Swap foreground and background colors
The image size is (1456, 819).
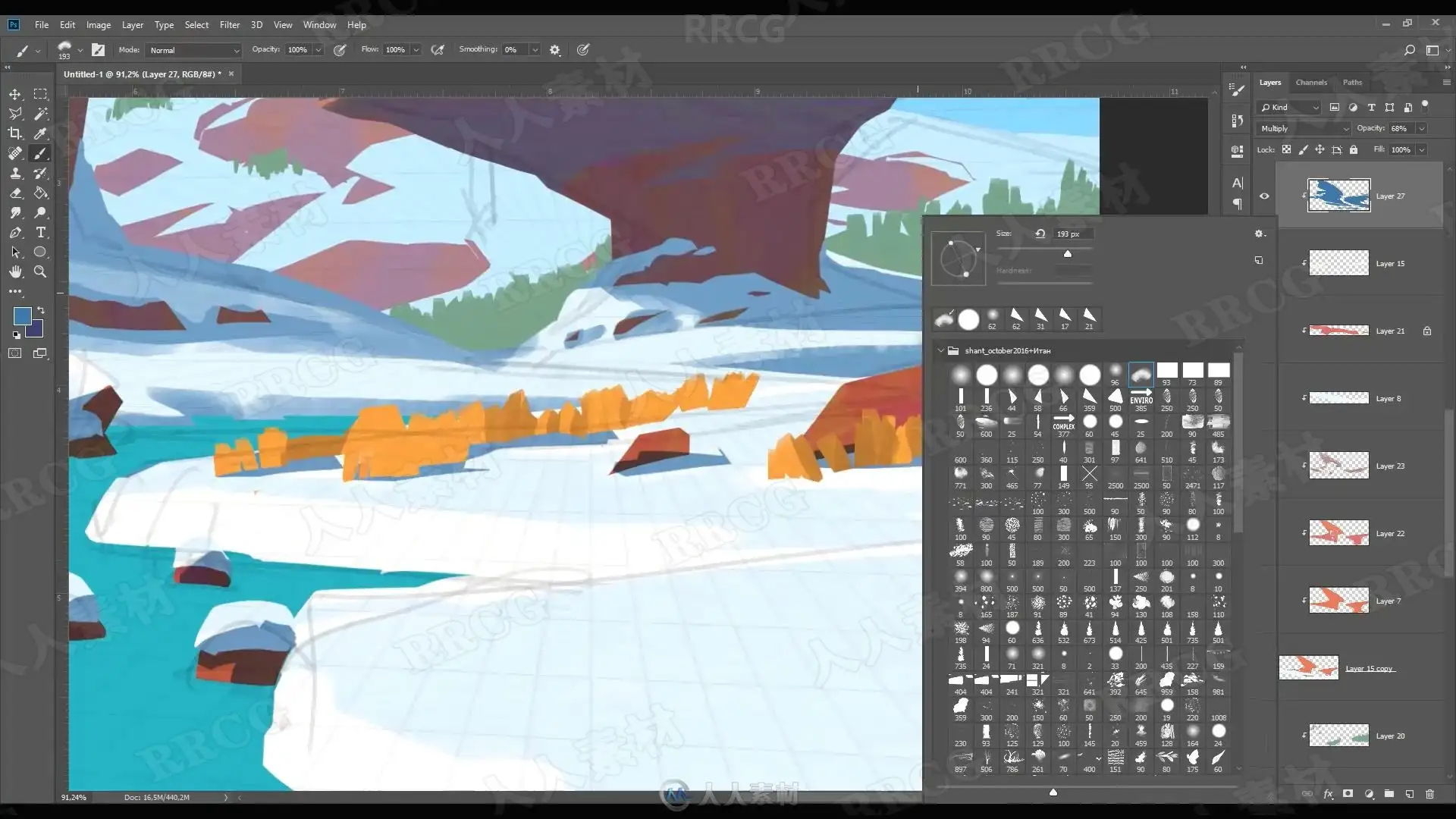pos(41,309)
